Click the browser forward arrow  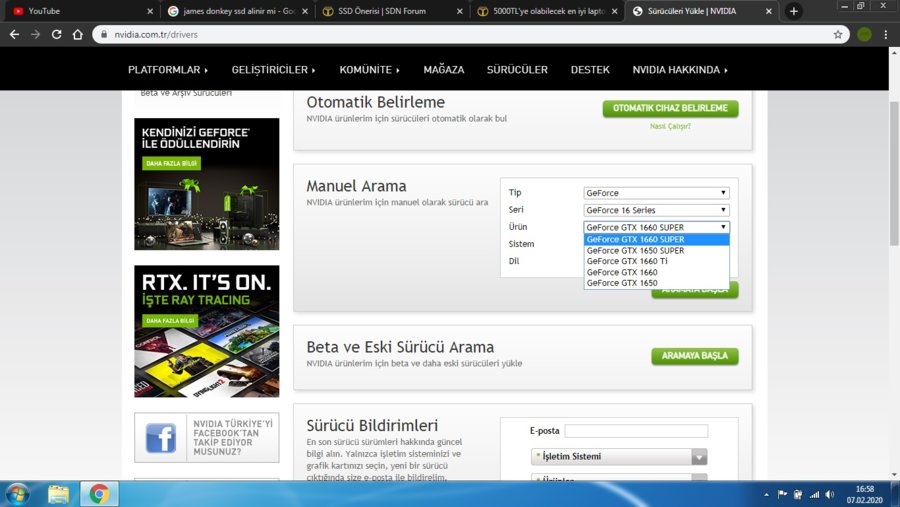coord(36,34)
